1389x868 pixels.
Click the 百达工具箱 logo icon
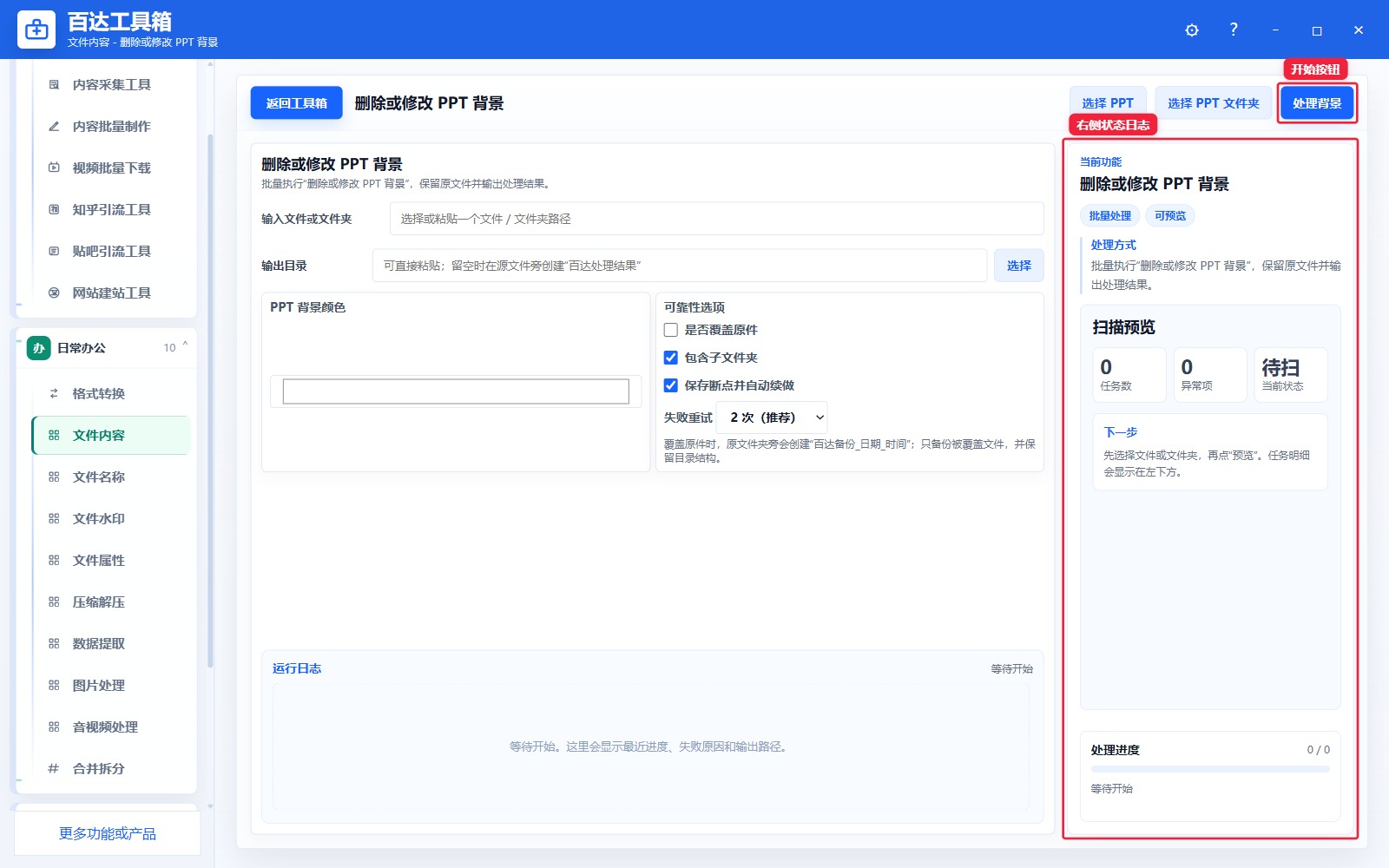[36, 30]
